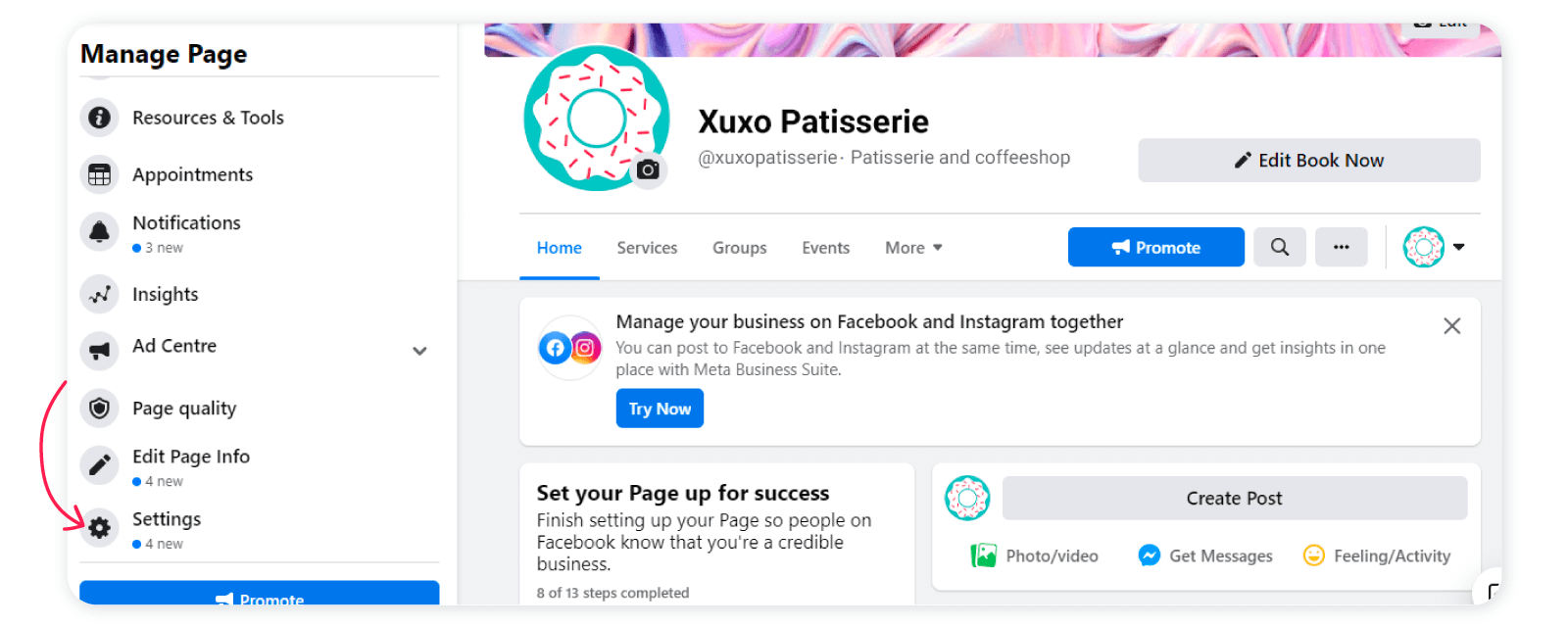Screen dimensions: 1568x627
Task: Open the More navigation dropdown
Action: pos(912,247)
